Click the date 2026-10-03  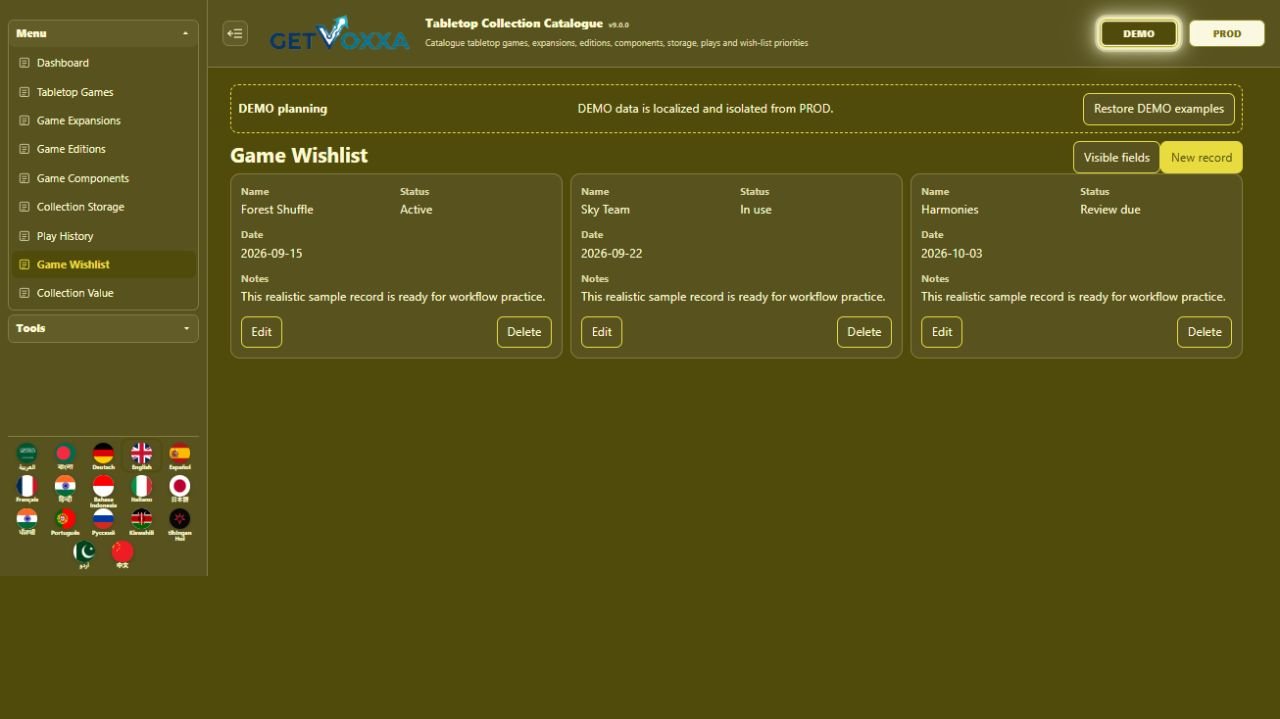[x=951, y=254]
